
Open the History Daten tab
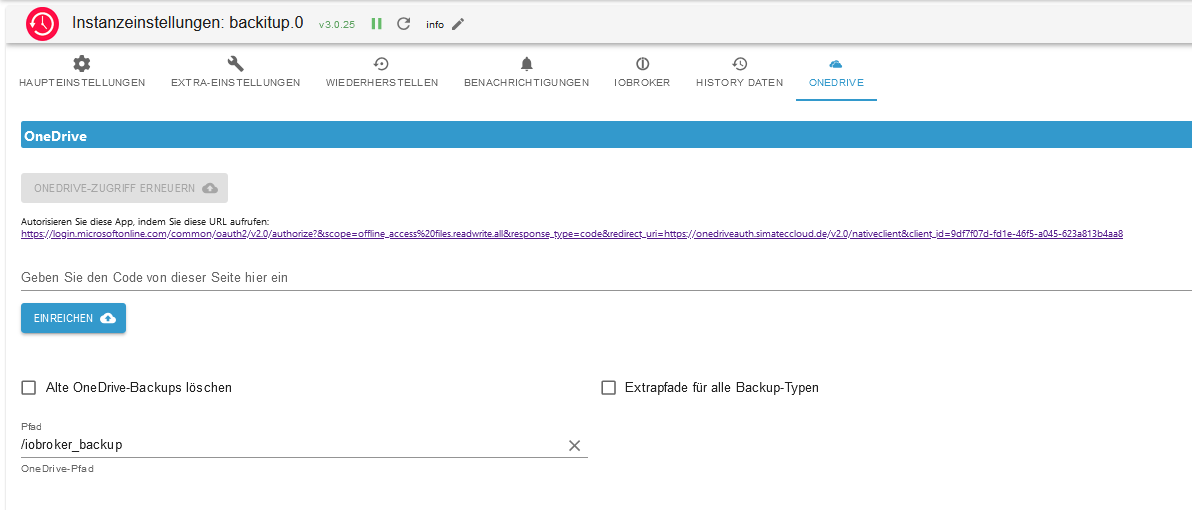coord(740,73)
